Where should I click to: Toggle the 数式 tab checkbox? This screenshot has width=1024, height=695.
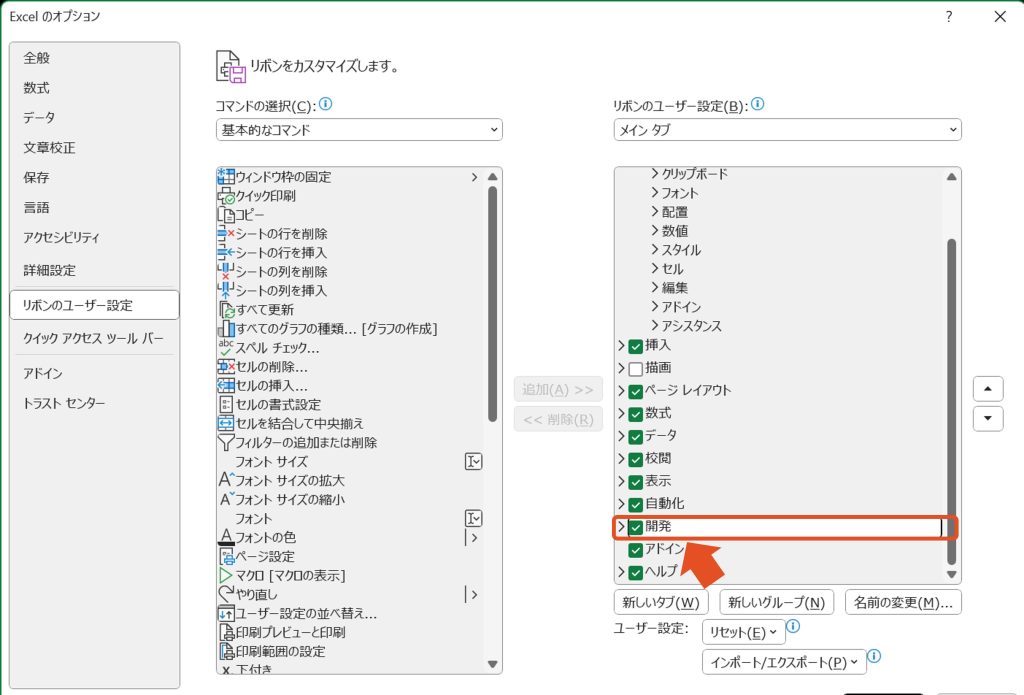click(635, 414)
